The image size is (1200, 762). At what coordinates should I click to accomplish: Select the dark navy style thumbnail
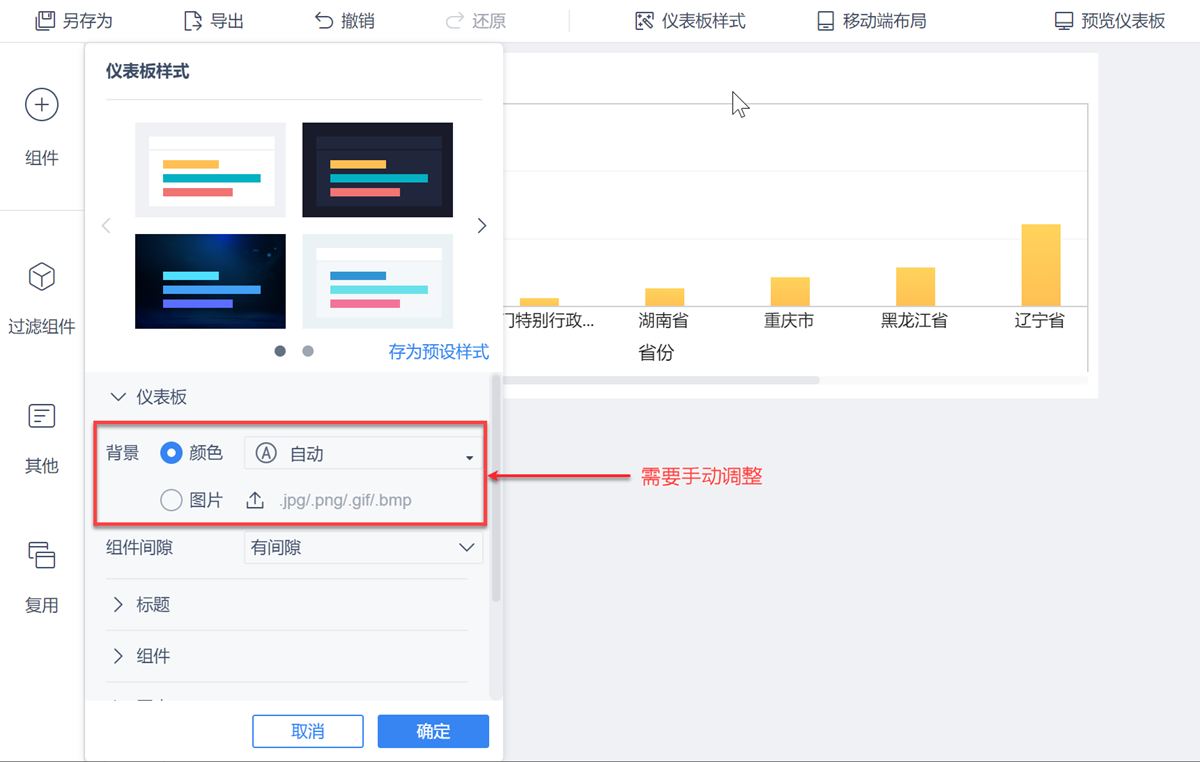click(x=378, y=170)
